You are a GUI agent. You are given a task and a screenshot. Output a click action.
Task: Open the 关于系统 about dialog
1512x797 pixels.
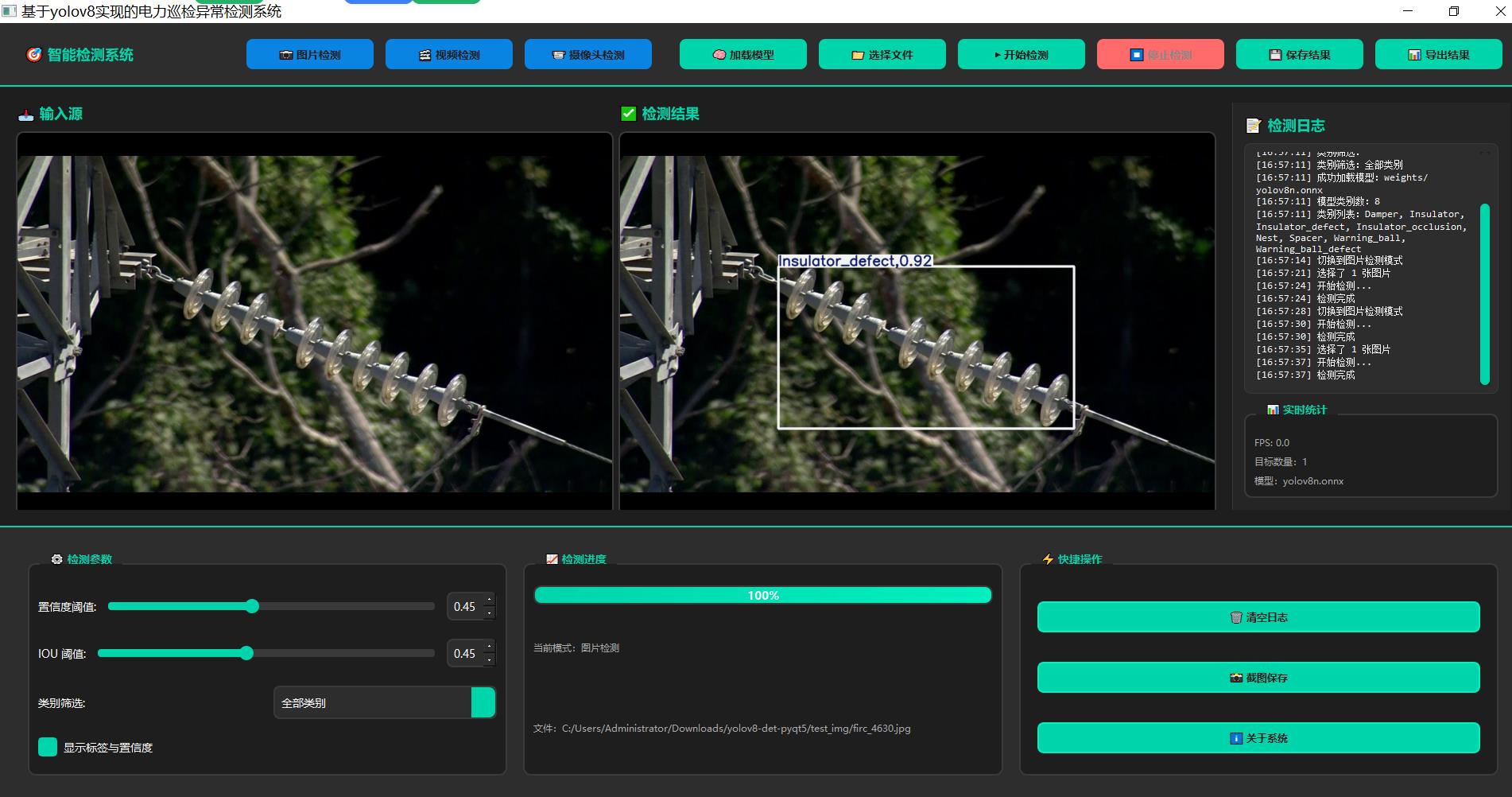(1258, 738)
